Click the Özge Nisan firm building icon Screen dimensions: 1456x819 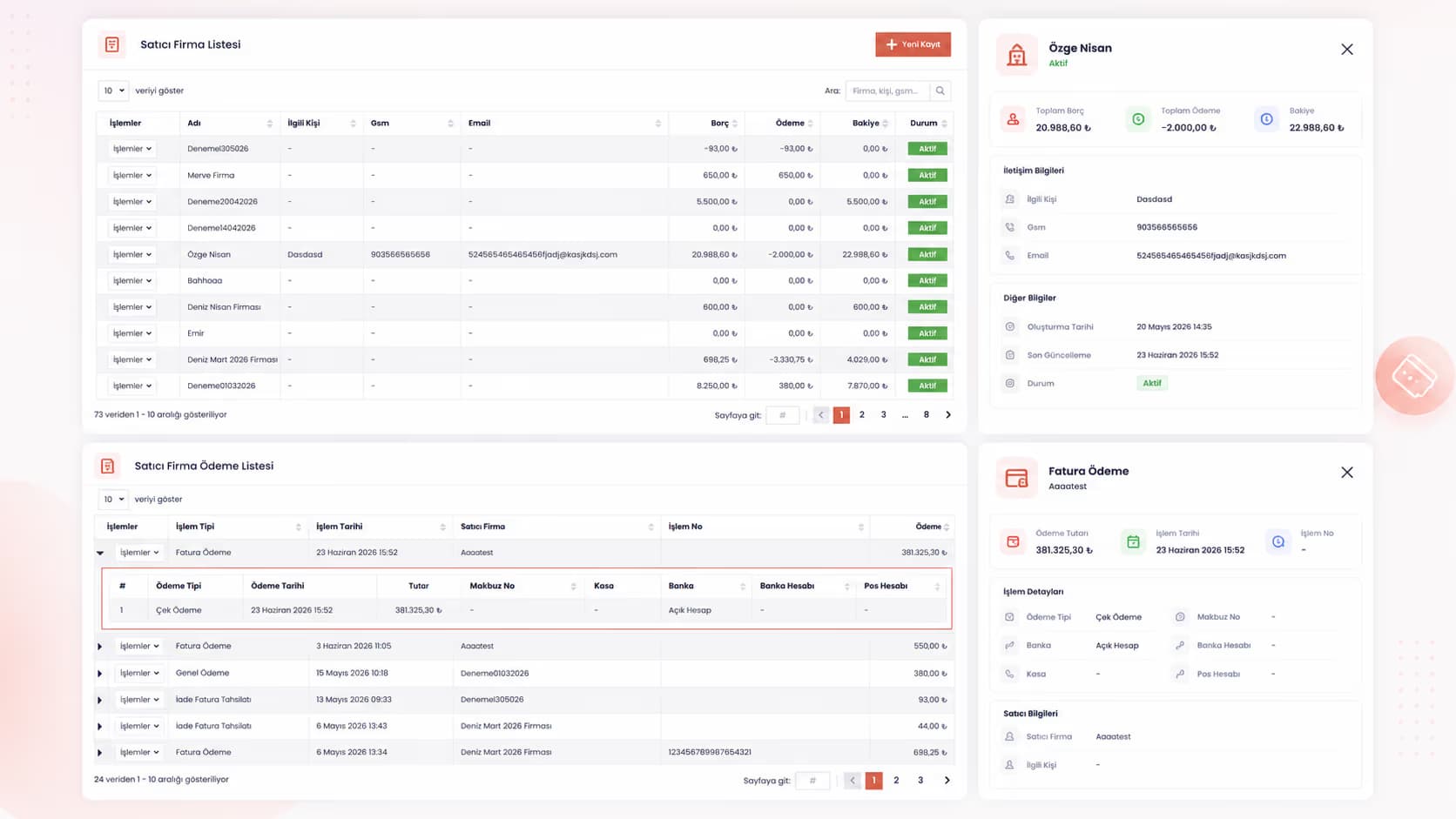point(1016,55)
